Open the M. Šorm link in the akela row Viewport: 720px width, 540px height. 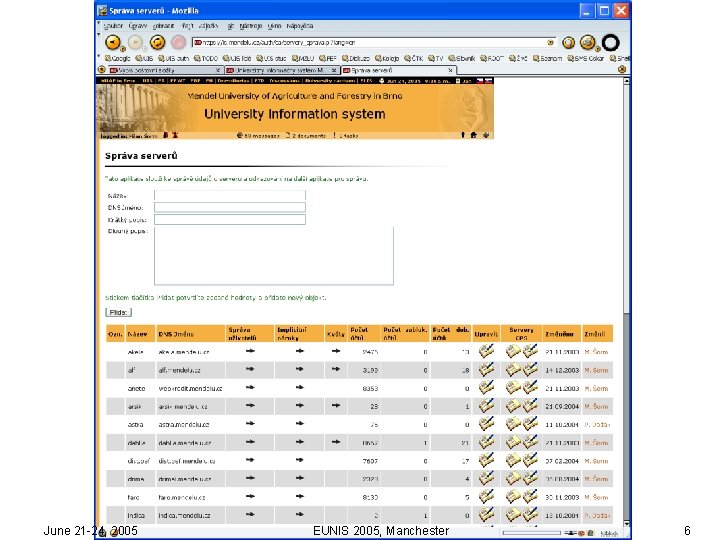596,352
